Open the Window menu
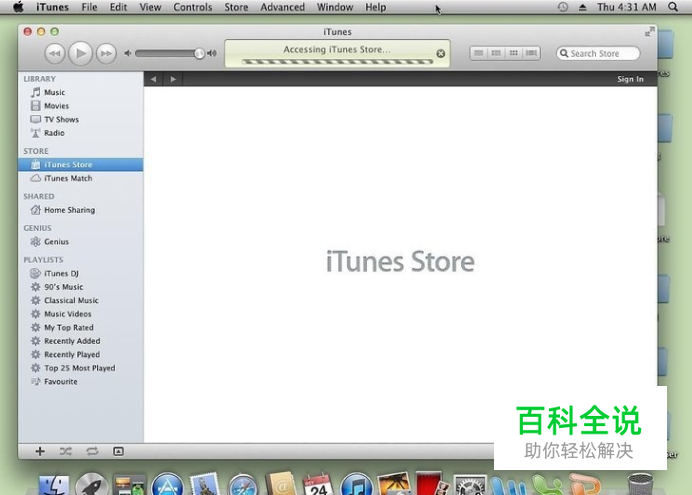 point(335,7)
